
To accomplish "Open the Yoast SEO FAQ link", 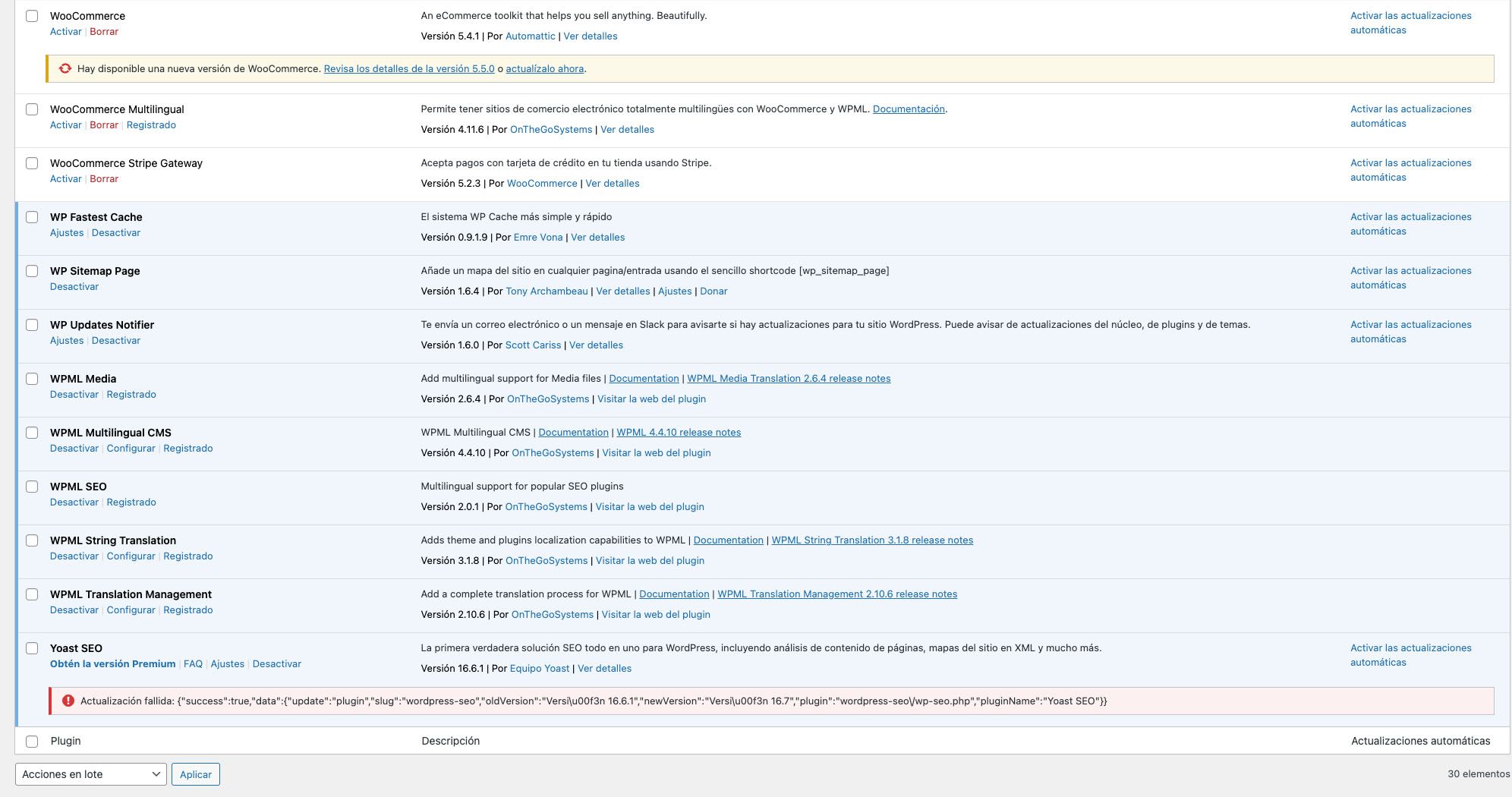I will pyautogui.click(x=193, y=663).
